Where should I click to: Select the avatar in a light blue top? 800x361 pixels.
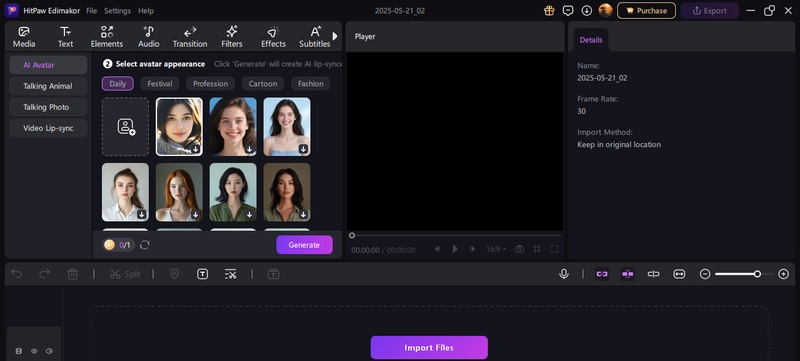tap(287, 126)
